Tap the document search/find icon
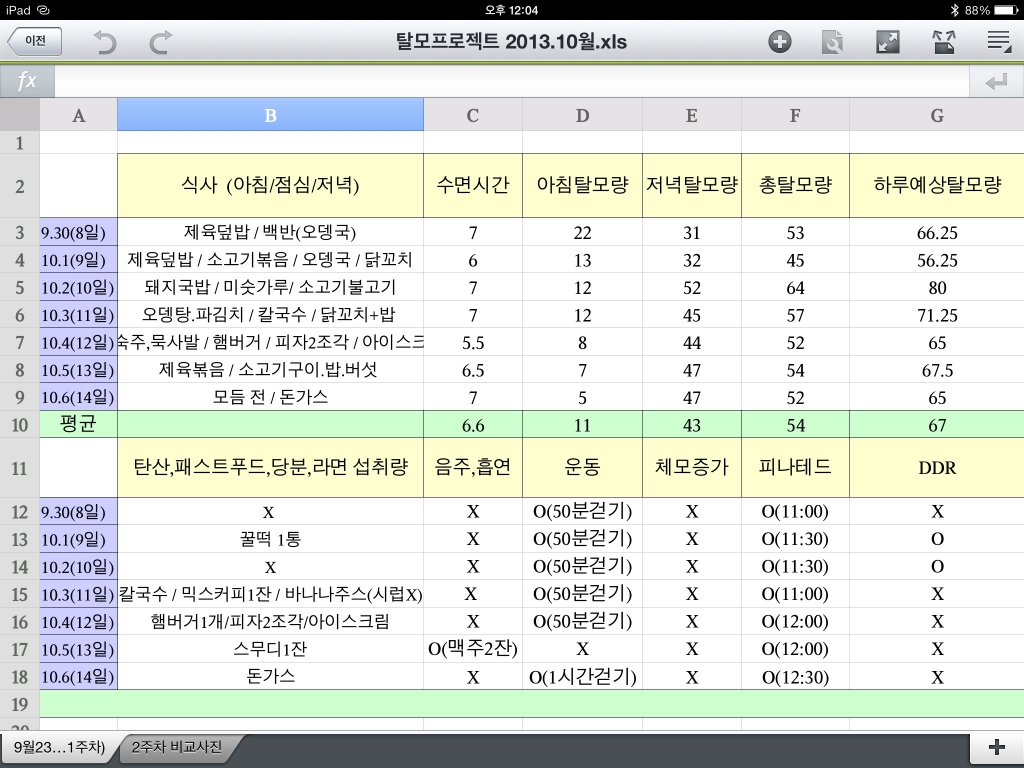1024x768 pixels. tap(833, 42)
